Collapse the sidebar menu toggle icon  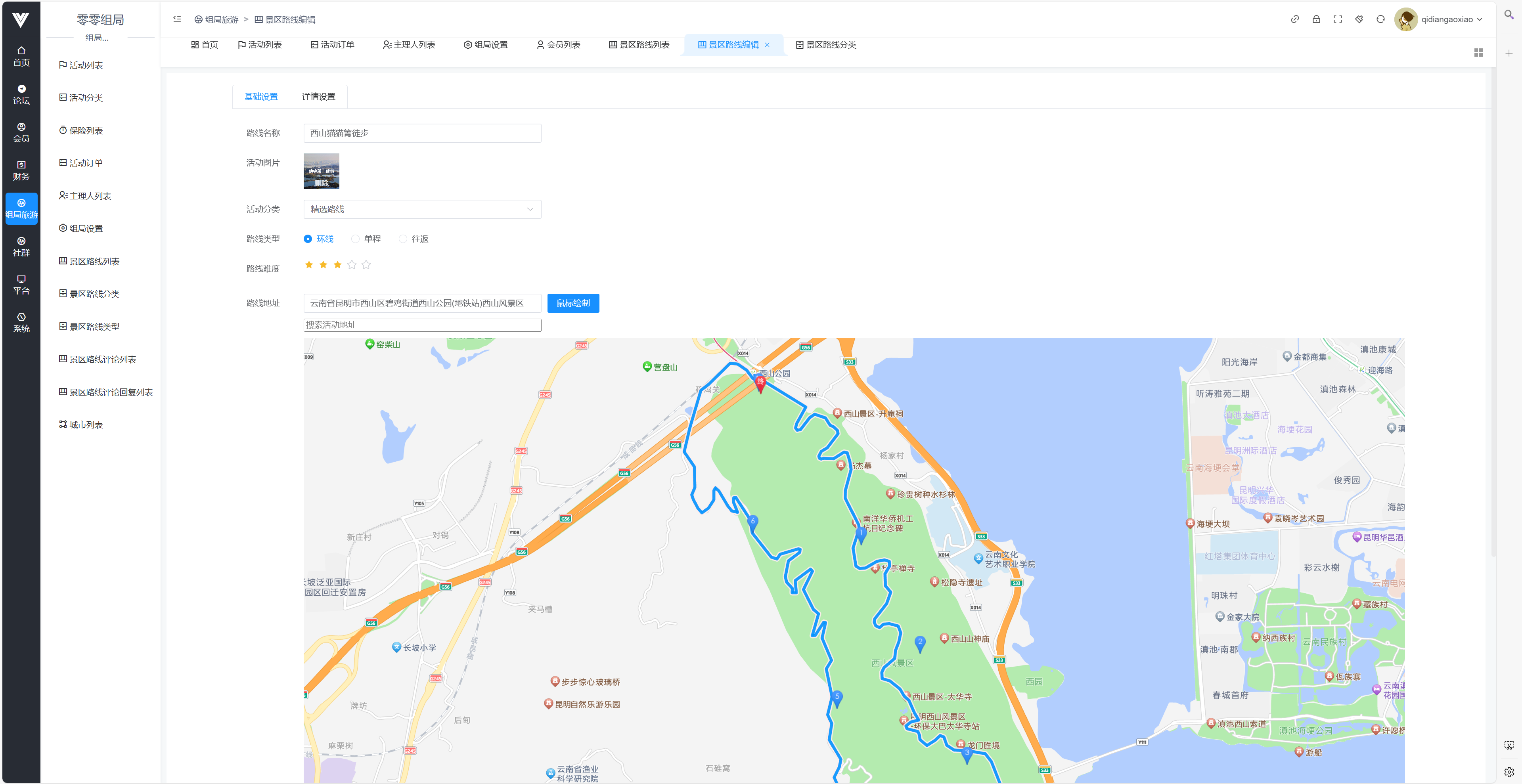(177, 19)
